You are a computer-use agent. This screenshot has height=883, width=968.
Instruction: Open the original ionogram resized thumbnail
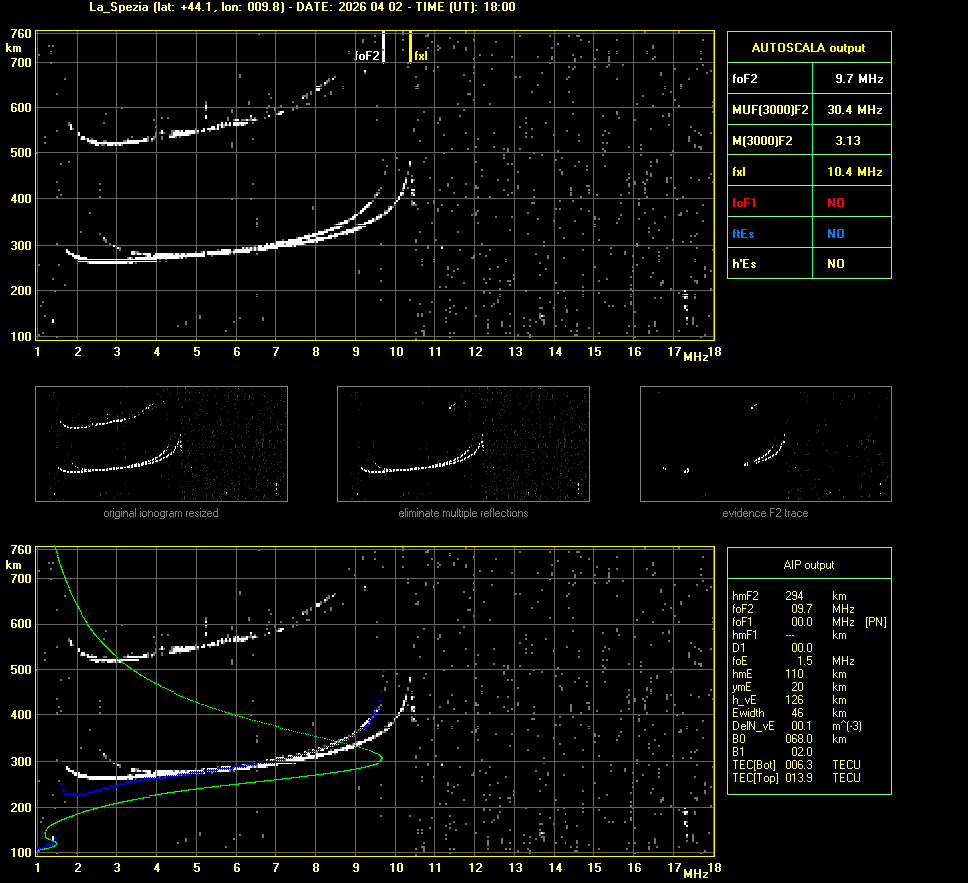(x=161, y=444)
